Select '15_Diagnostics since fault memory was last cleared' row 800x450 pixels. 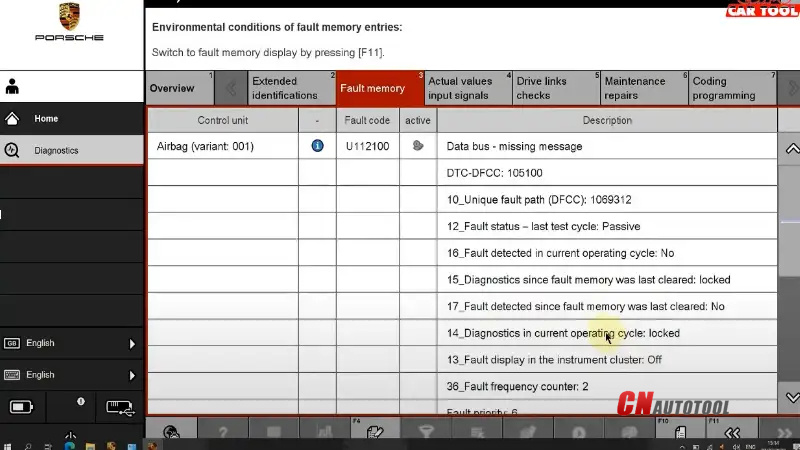(607, 280)
